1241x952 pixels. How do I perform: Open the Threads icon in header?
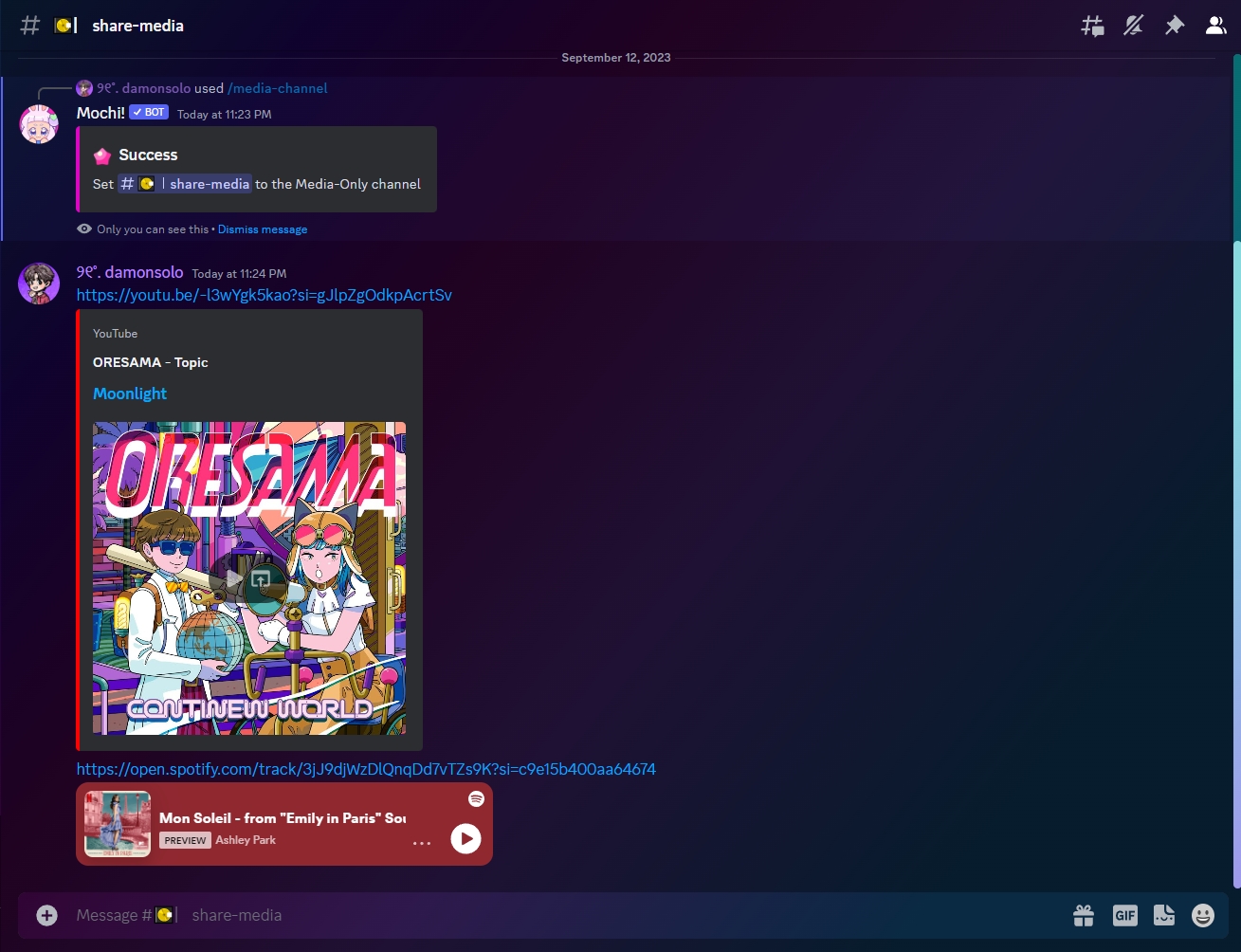1092,26
